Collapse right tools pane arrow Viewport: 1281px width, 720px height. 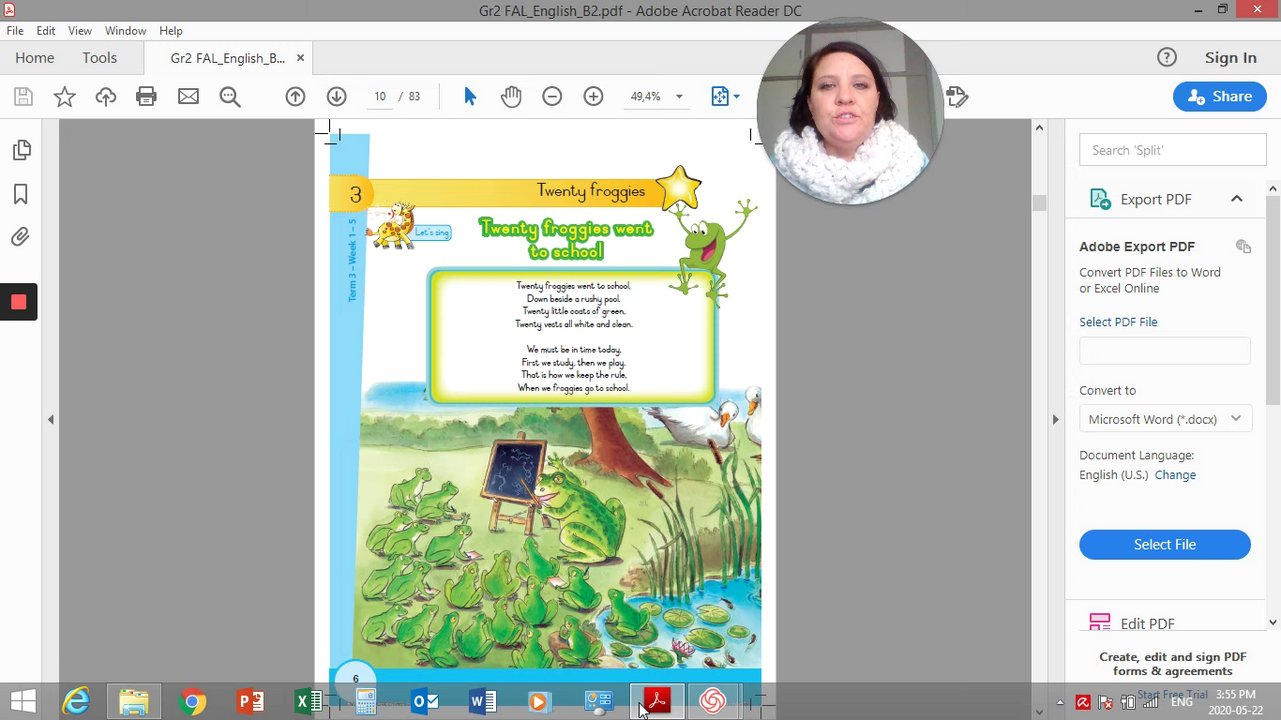(x=1055, y=420)
